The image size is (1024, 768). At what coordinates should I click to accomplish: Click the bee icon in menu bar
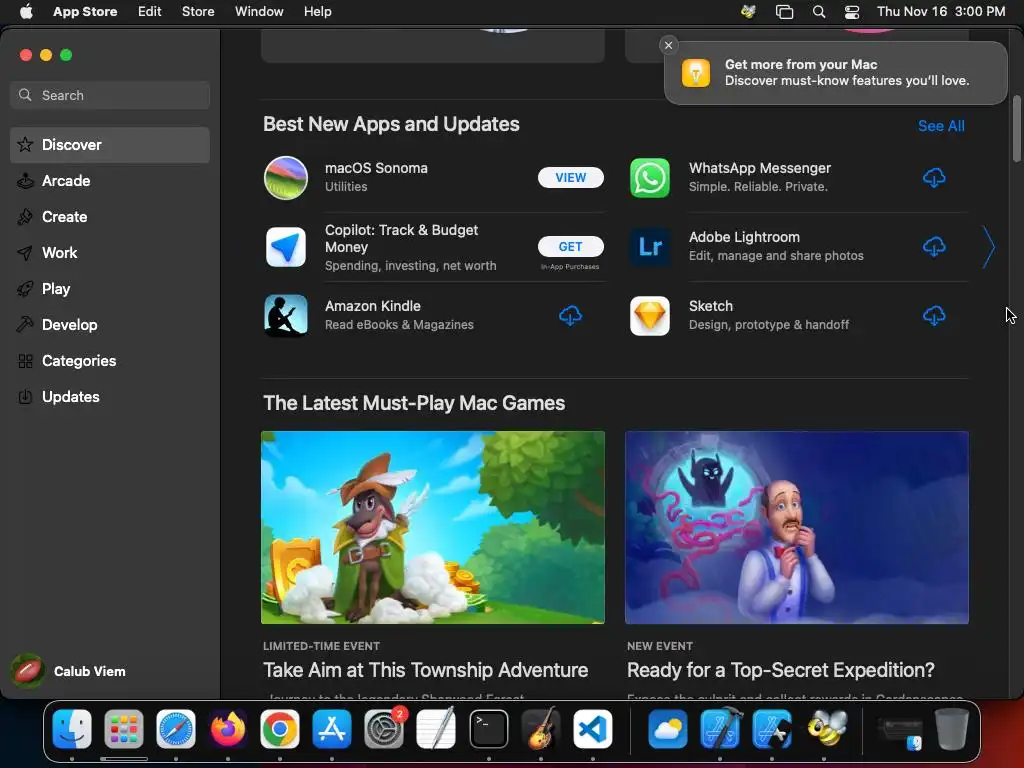click(x=748, y=11)
